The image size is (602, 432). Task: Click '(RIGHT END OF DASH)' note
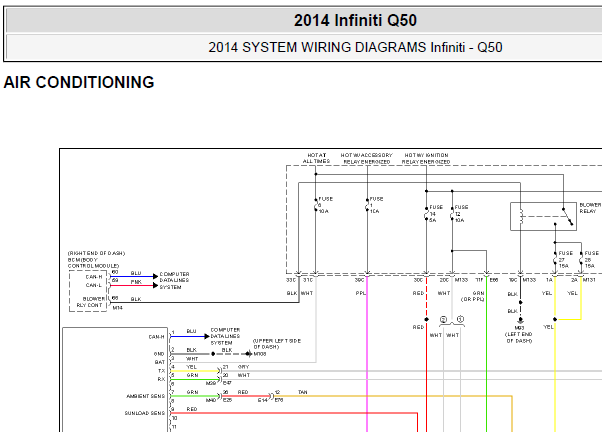click(x=96, y=253)
